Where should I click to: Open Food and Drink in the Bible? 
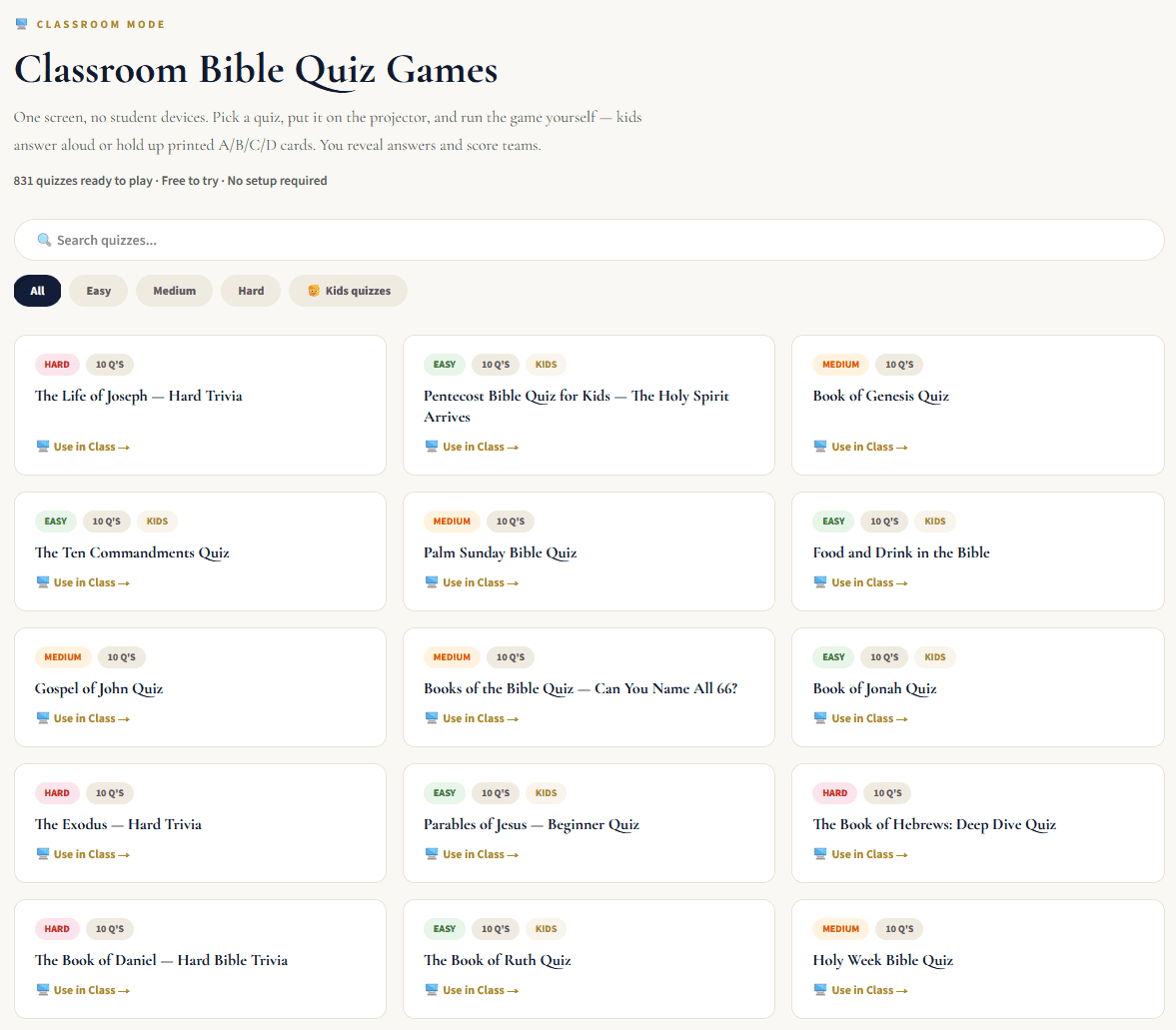tap(901, 552)
